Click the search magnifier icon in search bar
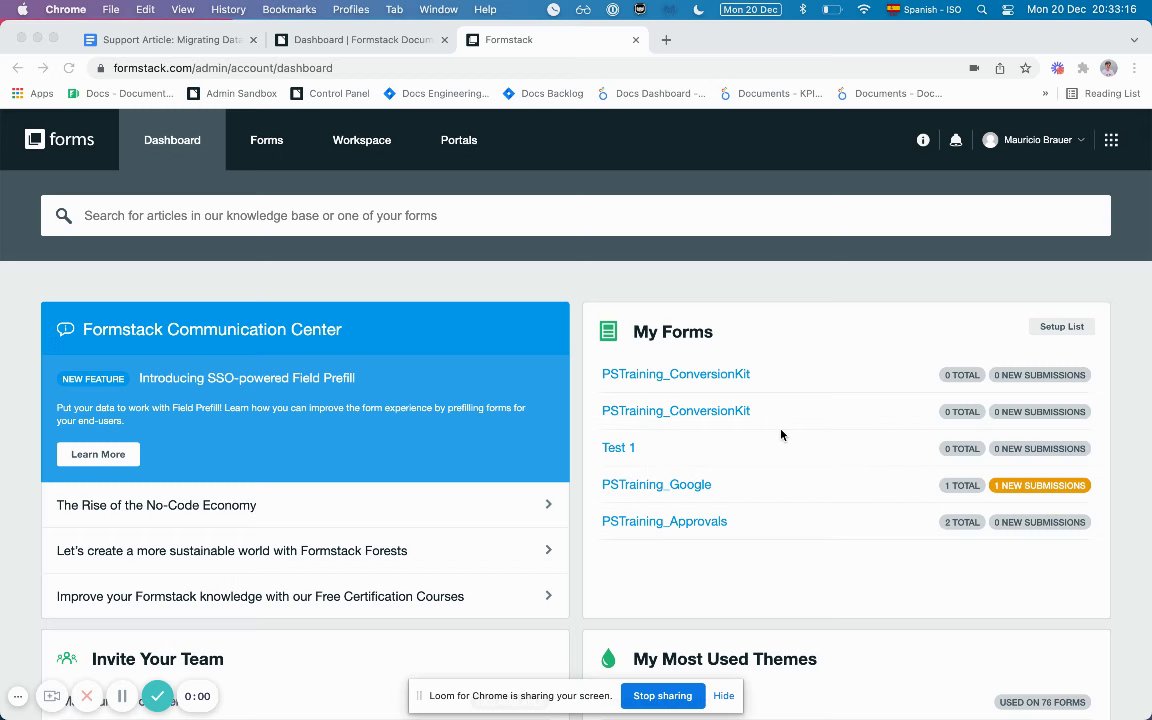This screenshot has height=720, width=1152. point(64,215)
